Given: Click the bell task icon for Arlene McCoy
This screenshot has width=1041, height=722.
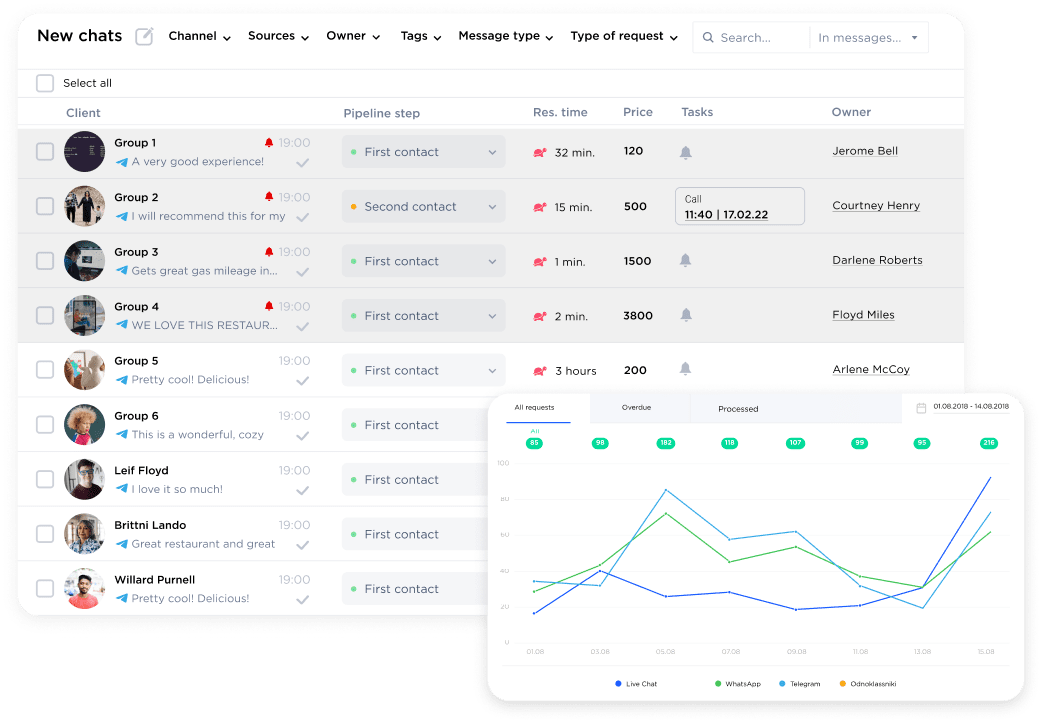Looking at the screenshot, I should pyautogui.click(x=686, y=369).
